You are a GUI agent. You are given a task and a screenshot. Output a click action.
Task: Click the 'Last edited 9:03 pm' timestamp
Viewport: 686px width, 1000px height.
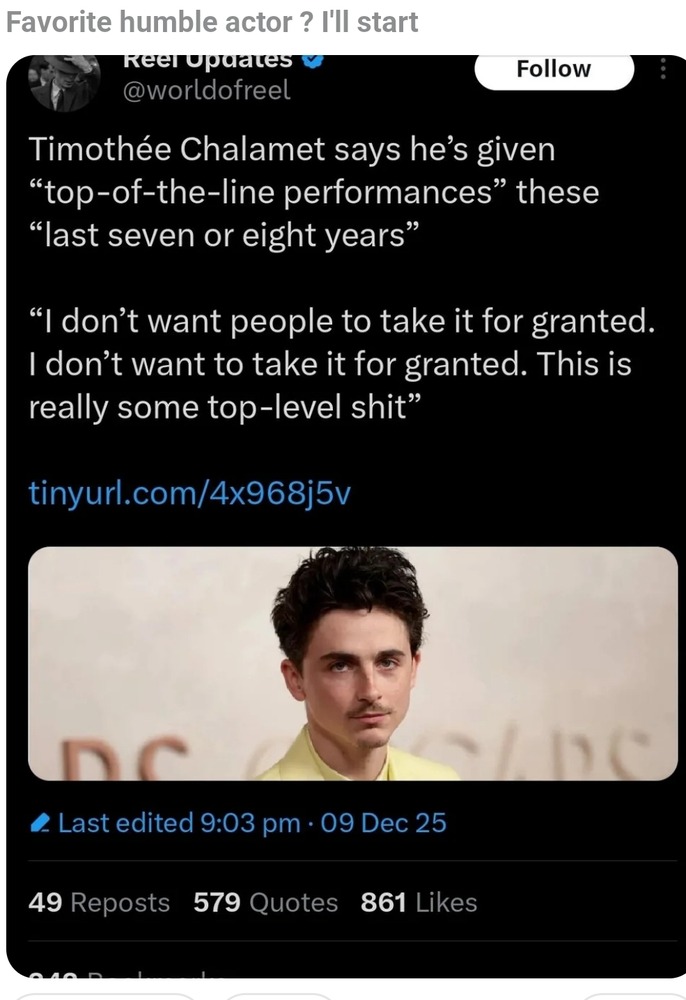(x=179, y=823)
